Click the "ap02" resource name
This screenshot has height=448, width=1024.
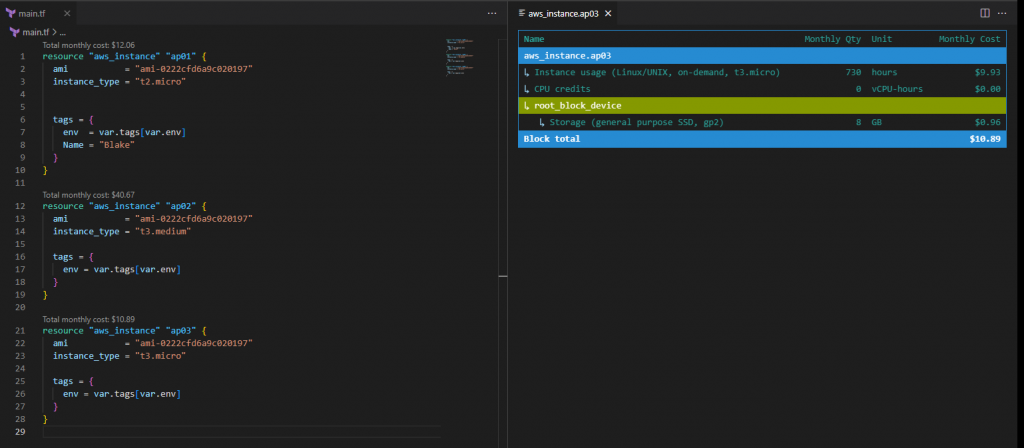pyautogui.click(x=179, y=206)
